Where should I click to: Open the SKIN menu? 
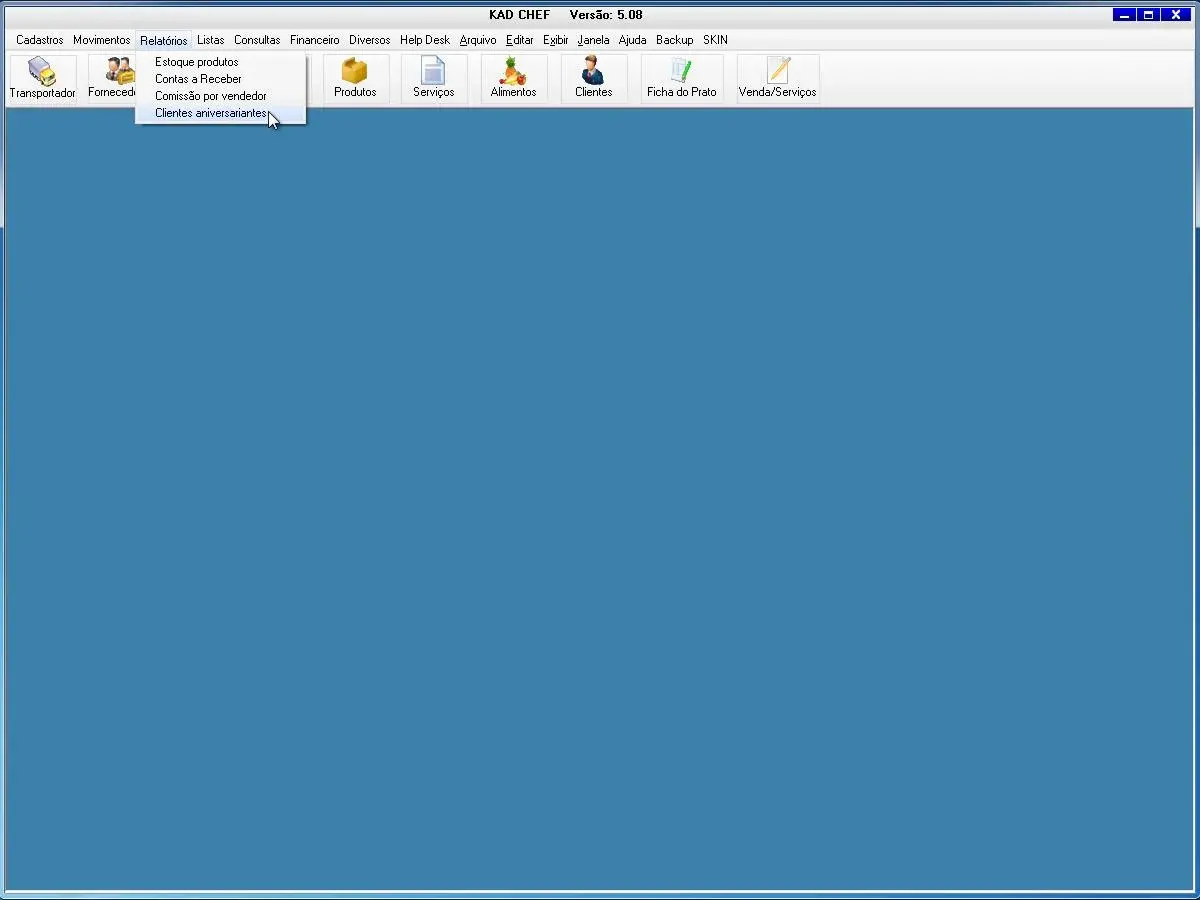pos(715,40)
